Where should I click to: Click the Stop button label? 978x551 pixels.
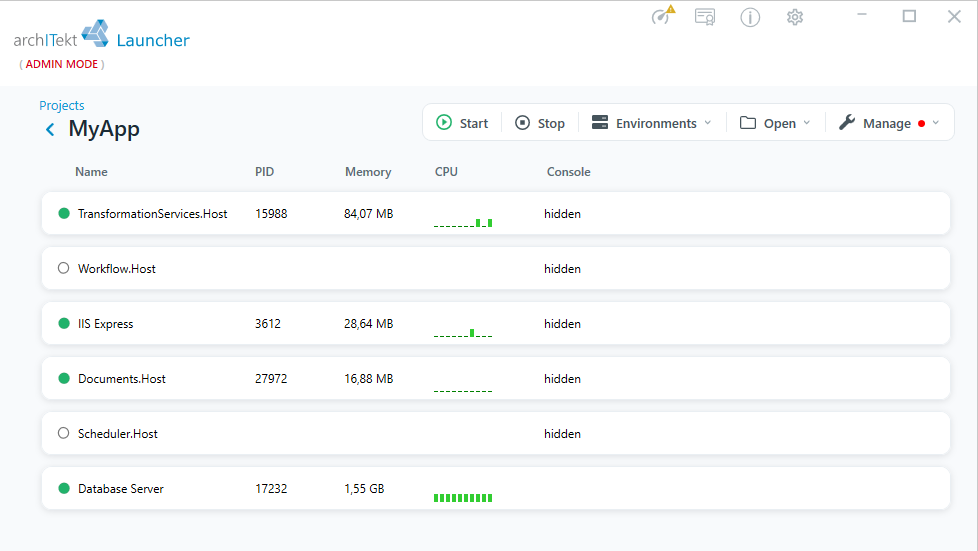pyautogui.click(x=551, y=124)
